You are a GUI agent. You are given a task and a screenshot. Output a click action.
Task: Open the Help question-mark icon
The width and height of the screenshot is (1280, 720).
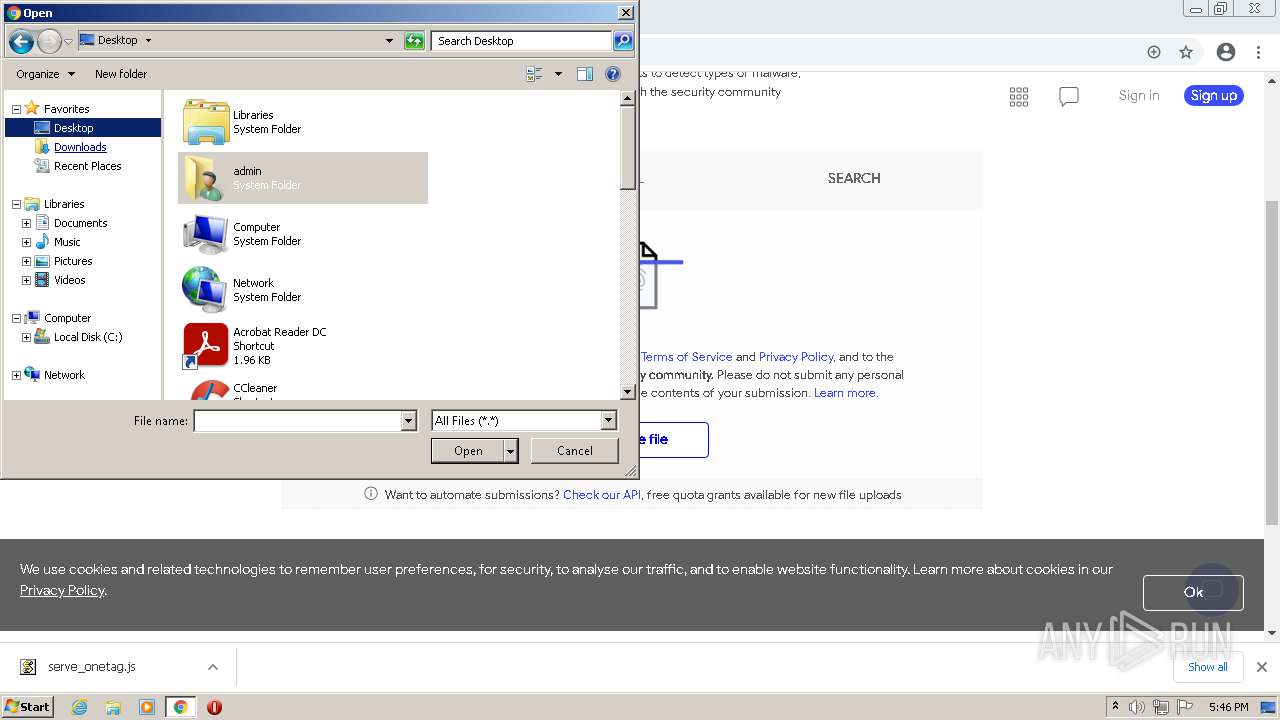point(613,74)
